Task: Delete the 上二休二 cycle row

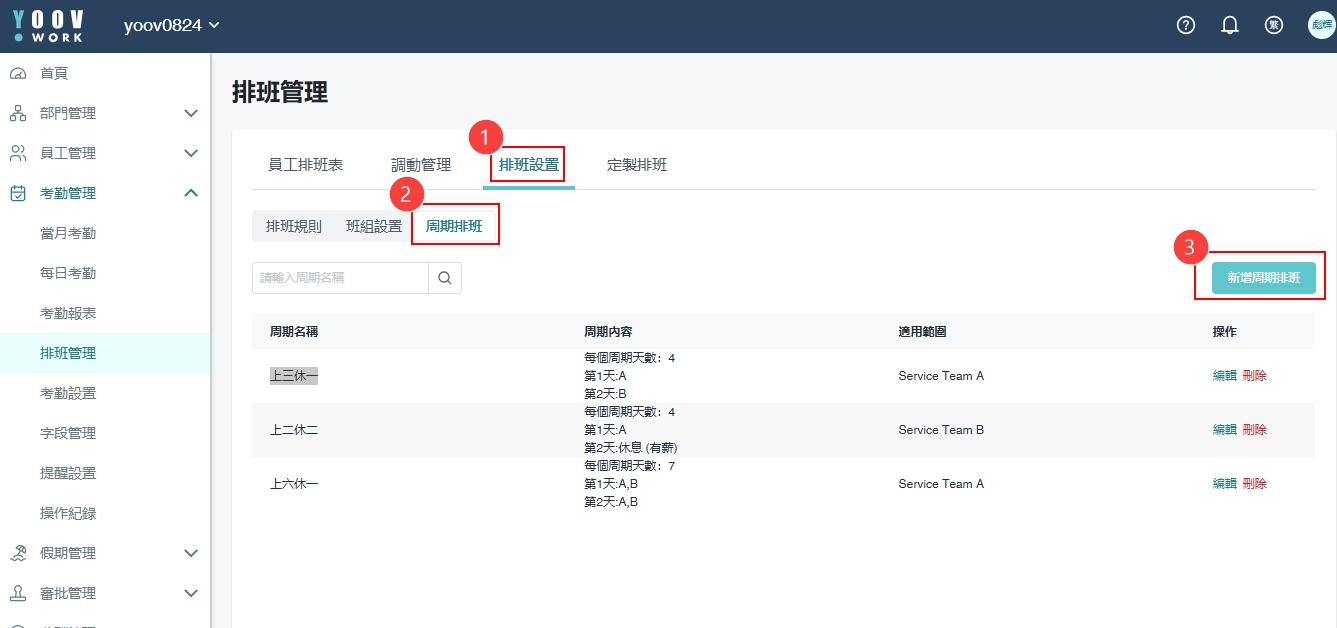Action: point(1254,430)
